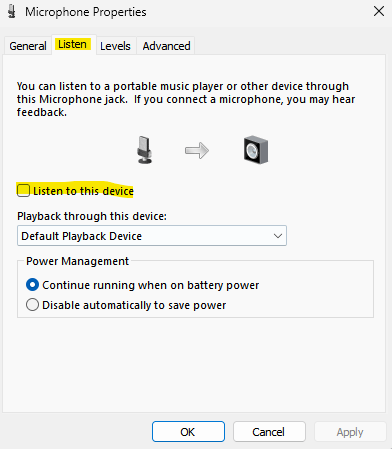The height and width of the screenshot is (449, 392).
Task: Enable the Listen to this device checkbox
Action: 23,190
